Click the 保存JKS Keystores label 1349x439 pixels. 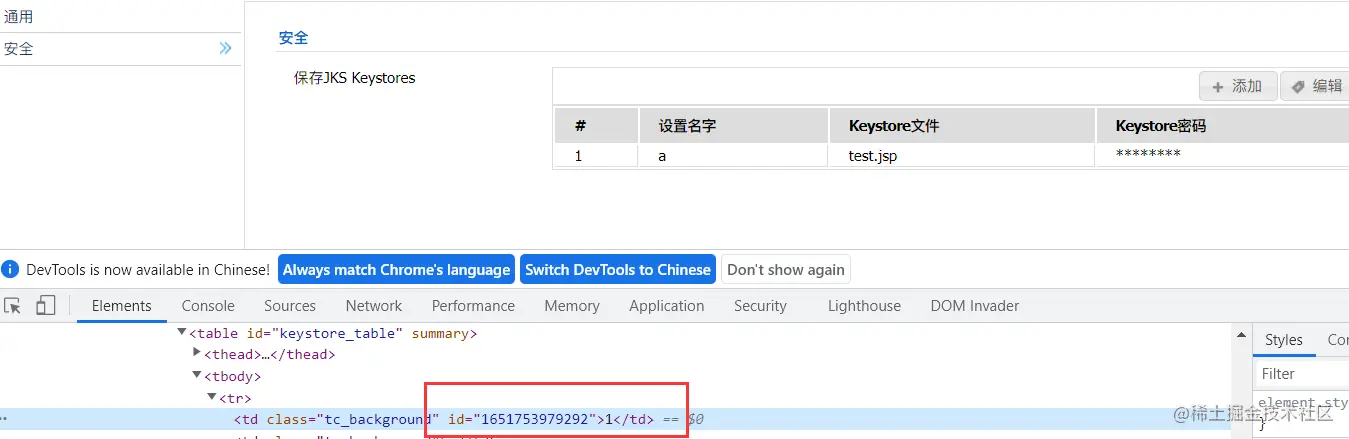[354, 78]
